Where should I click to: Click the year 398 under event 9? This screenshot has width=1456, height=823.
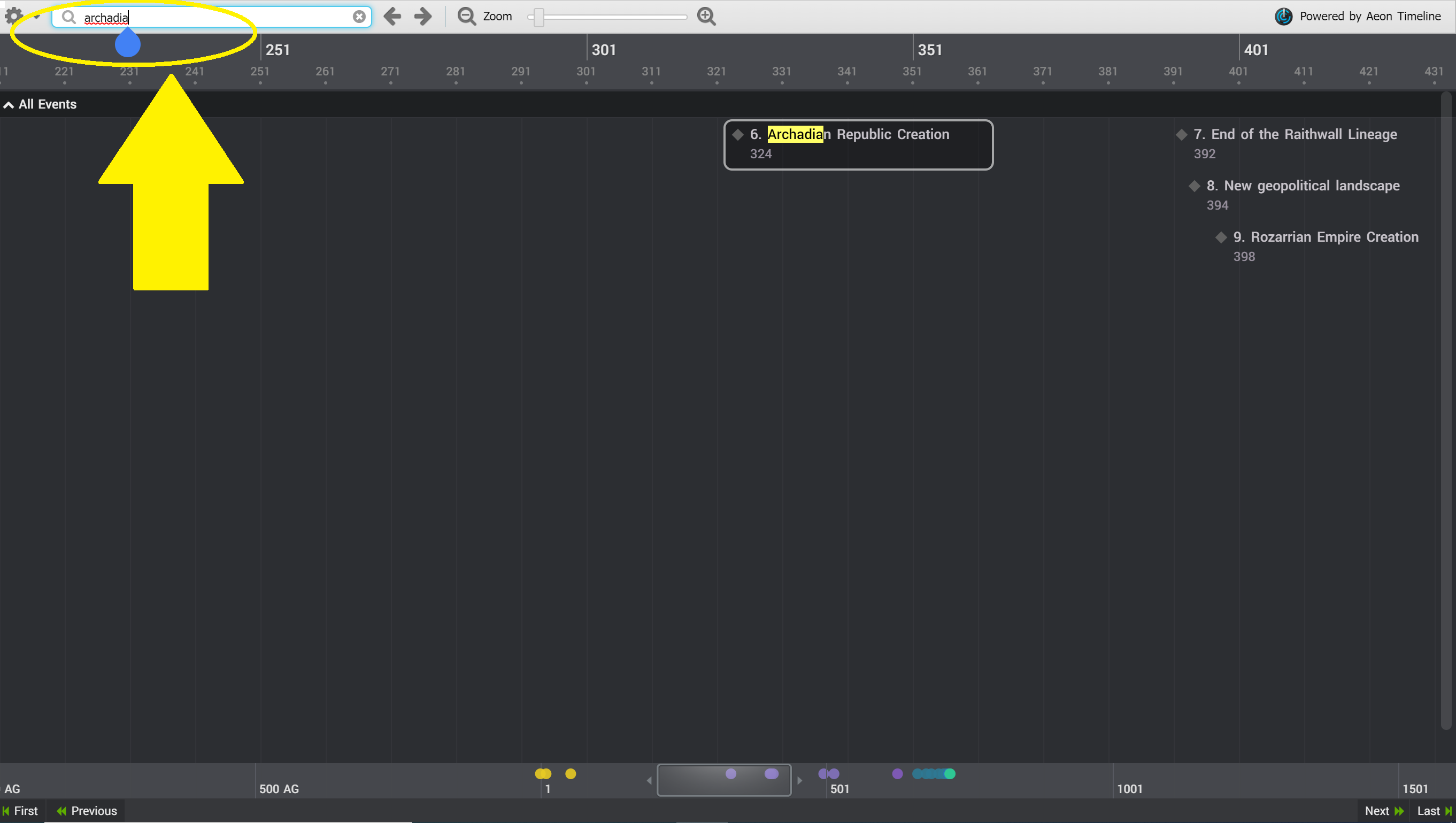pyautogui.click(x=1244, y=257)
